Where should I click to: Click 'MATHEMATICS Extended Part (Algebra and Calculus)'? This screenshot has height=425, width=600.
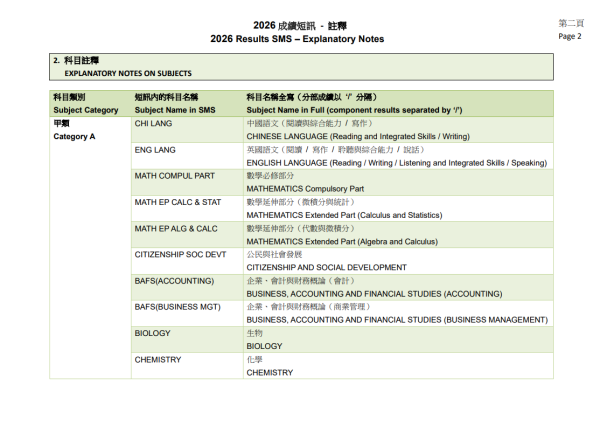pyautogui.click(x=342, y=242)
